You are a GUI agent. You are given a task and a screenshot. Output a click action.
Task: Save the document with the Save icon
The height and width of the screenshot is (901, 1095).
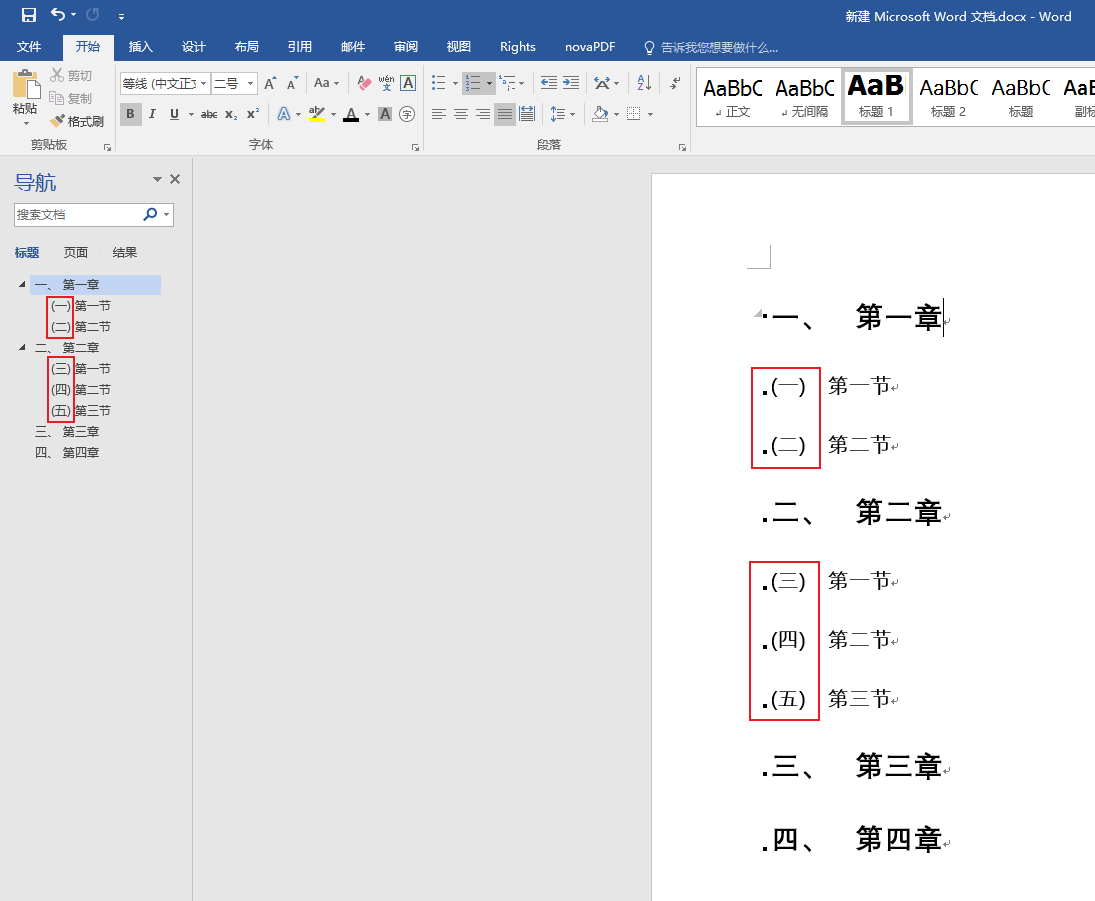coord(29,15)
